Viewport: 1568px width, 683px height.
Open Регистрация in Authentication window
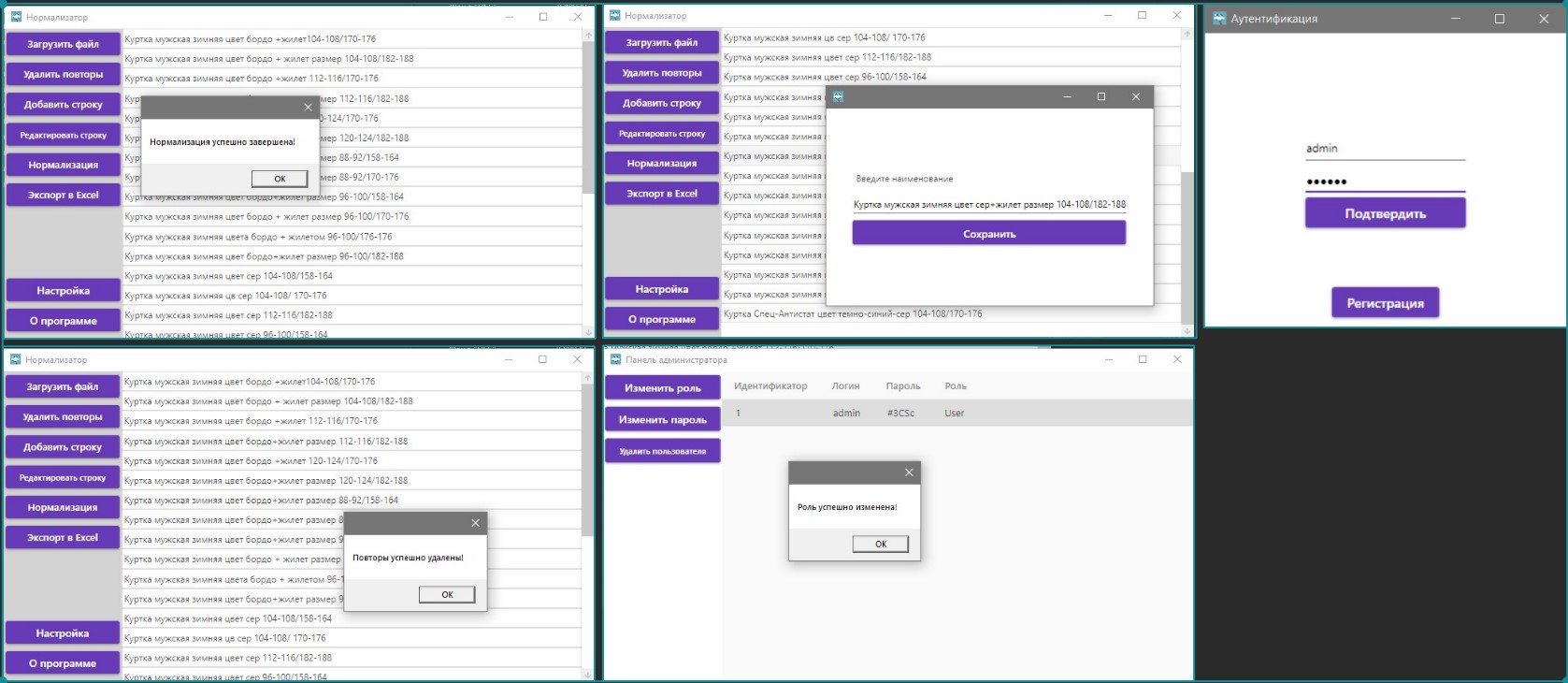pos(1385,303)
